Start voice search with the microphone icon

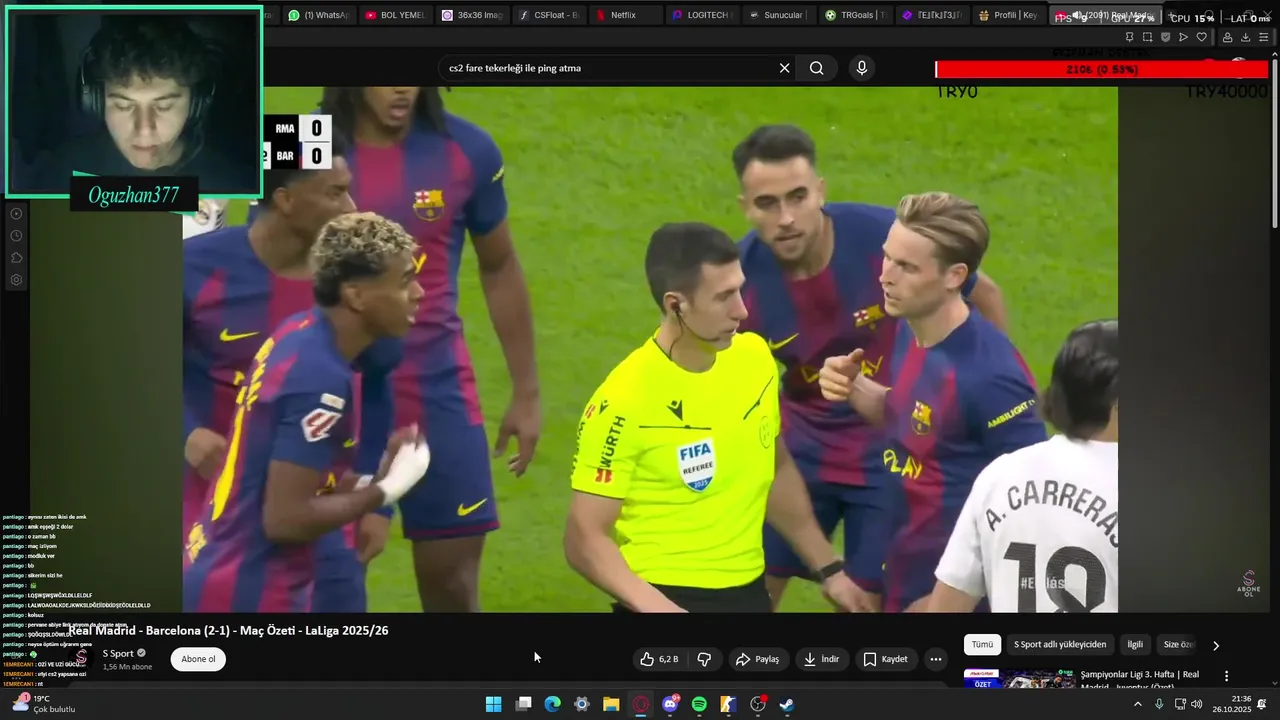tap(862, 68)
